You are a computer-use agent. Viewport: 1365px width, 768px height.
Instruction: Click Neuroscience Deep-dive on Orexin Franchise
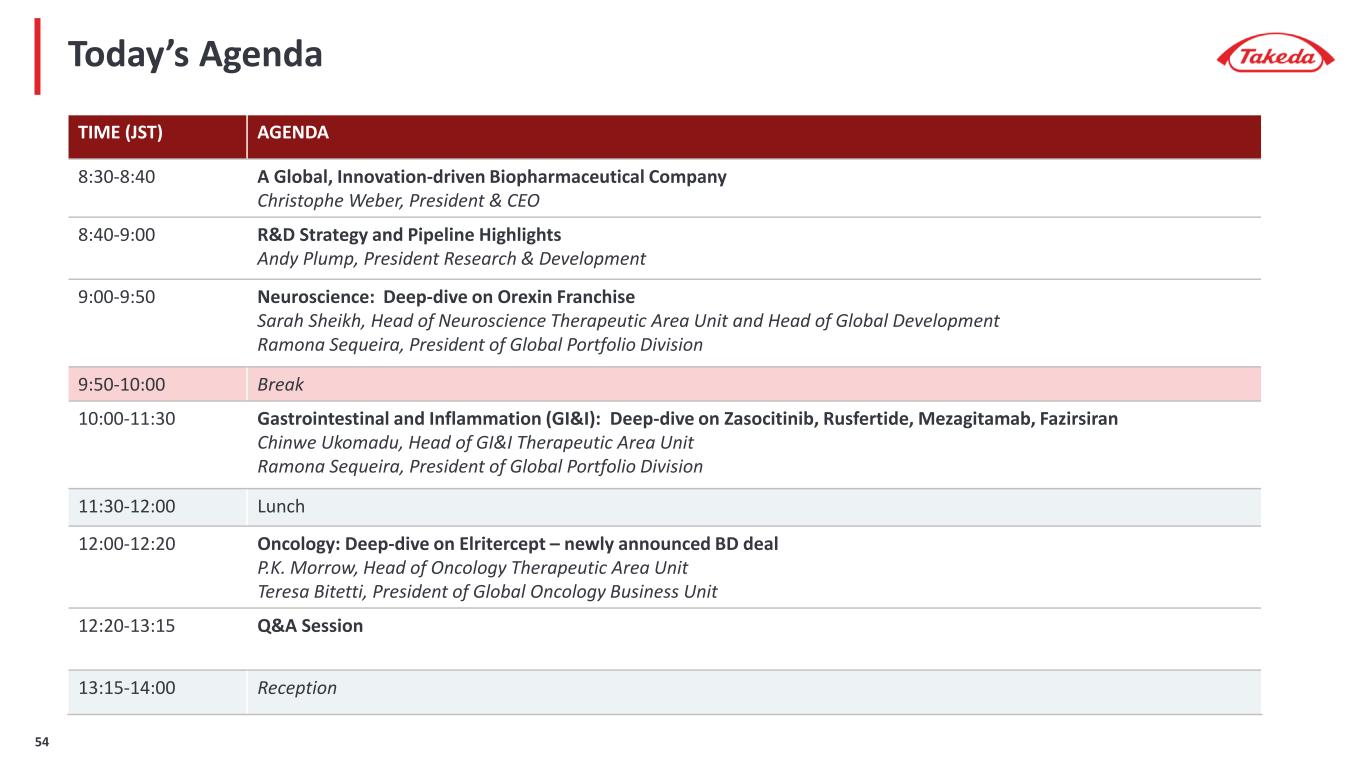click(x=446, y=297)
